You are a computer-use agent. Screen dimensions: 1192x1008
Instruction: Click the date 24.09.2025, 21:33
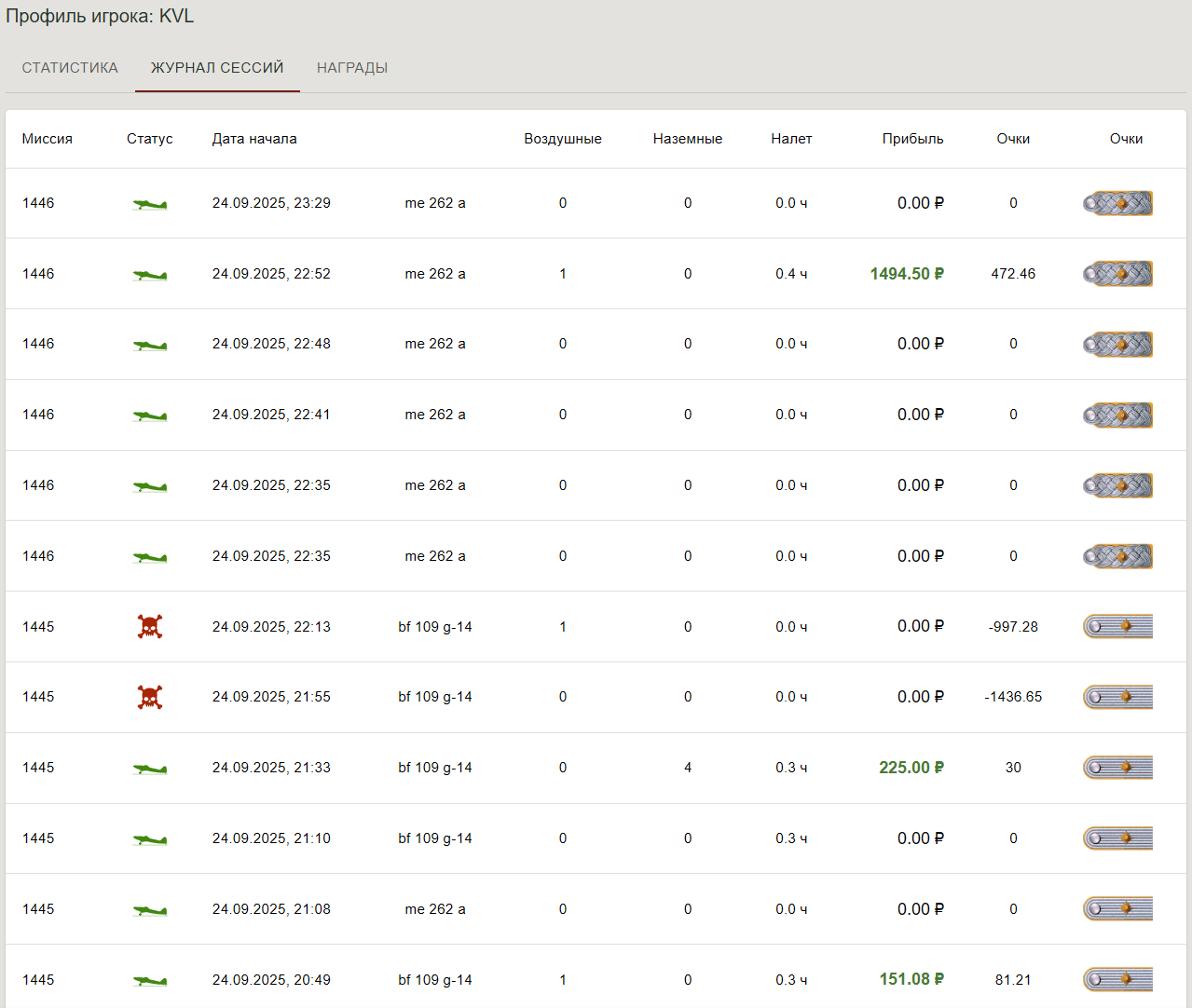271,768
